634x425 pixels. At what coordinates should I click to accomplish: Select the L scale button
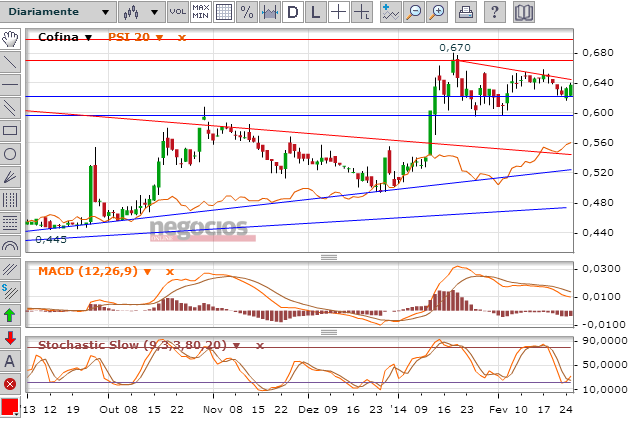pyautogui.click(x=315, y=12)
